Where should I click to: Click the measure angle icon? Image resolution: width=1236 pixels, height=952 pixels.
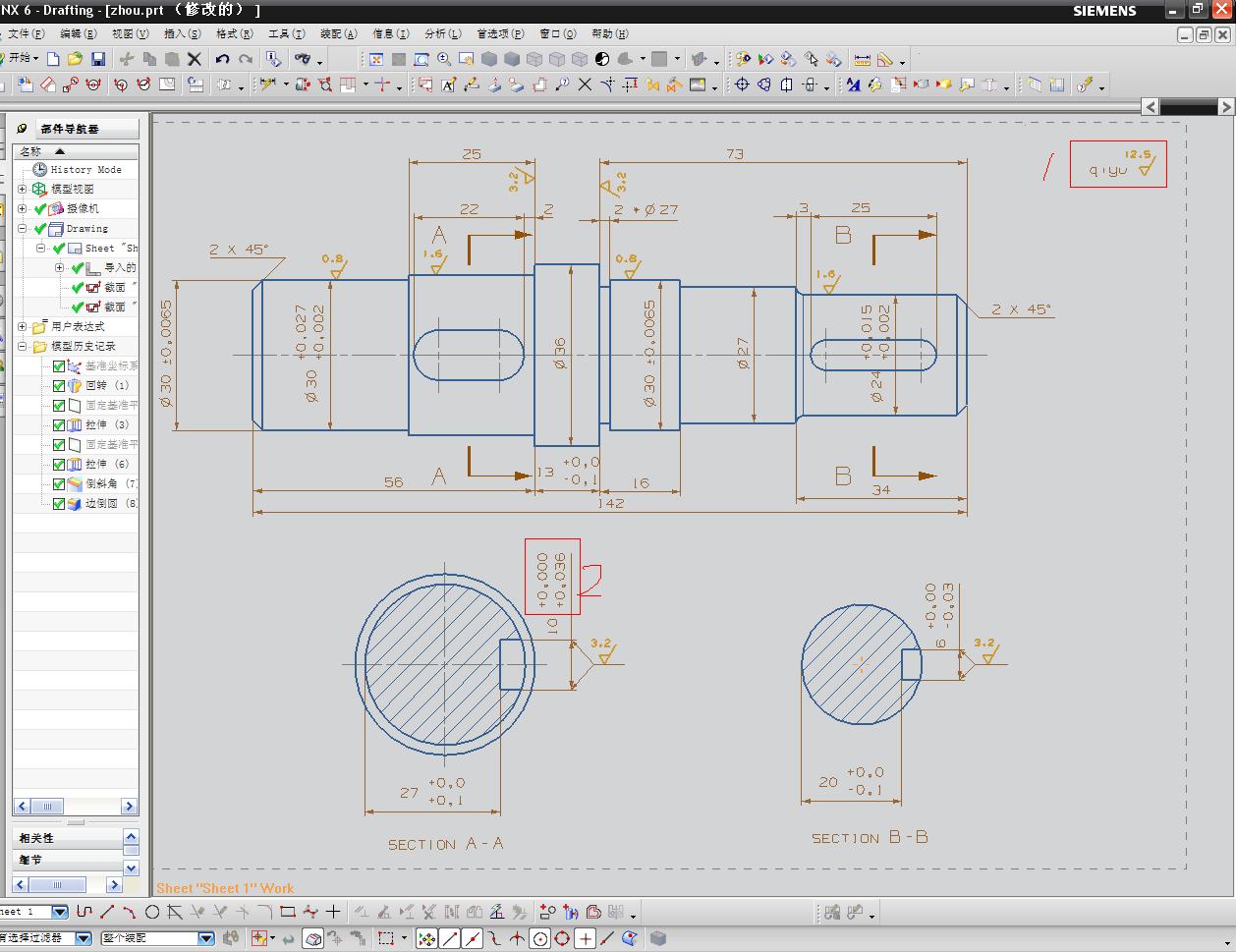pos(885,59)
